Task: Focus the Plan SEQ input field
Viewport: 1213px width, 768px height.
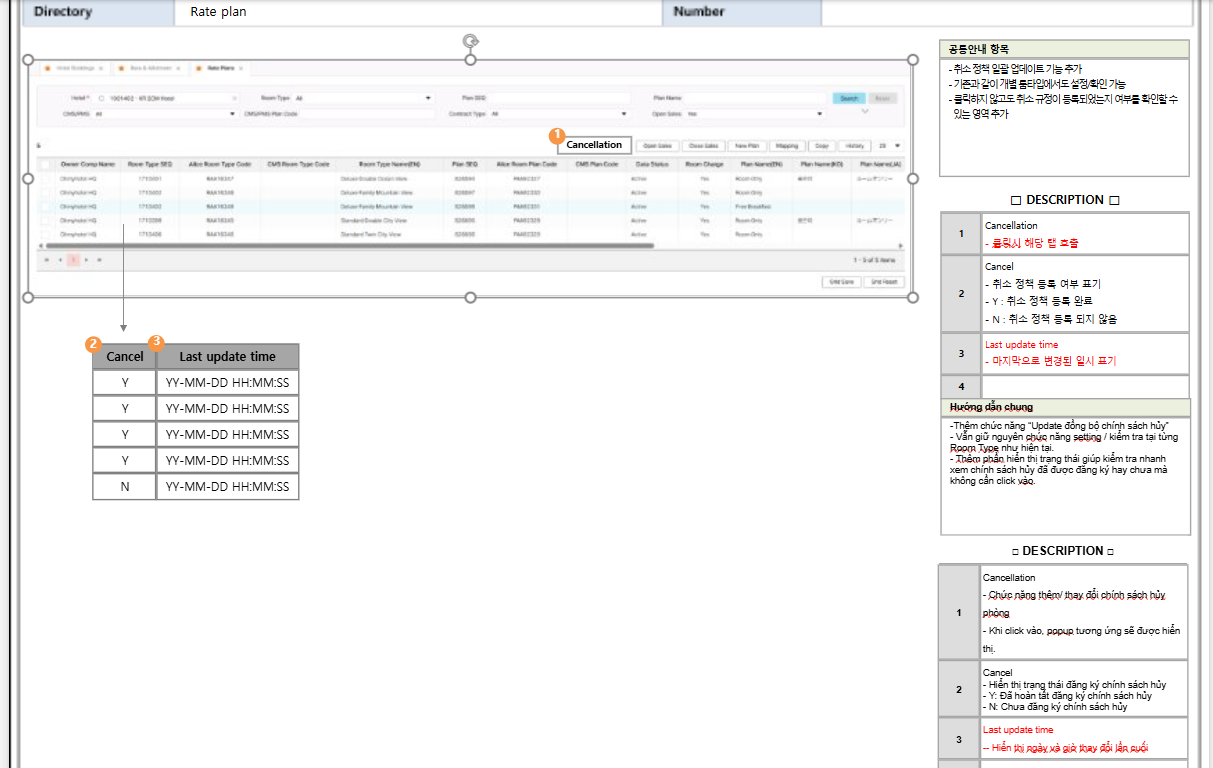Action: pos(560,98)
